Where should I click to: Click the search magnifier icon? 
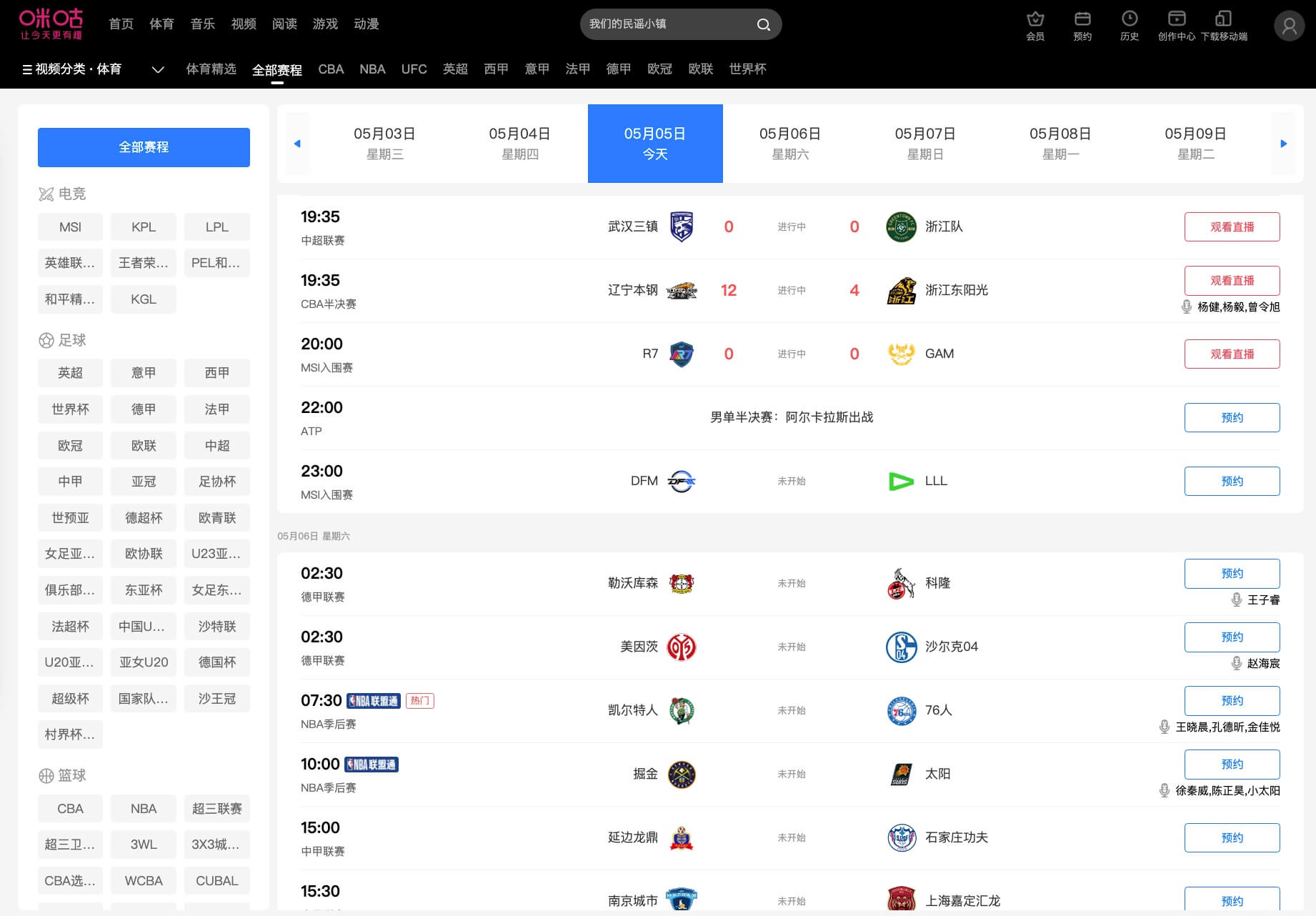click(763, 25)
